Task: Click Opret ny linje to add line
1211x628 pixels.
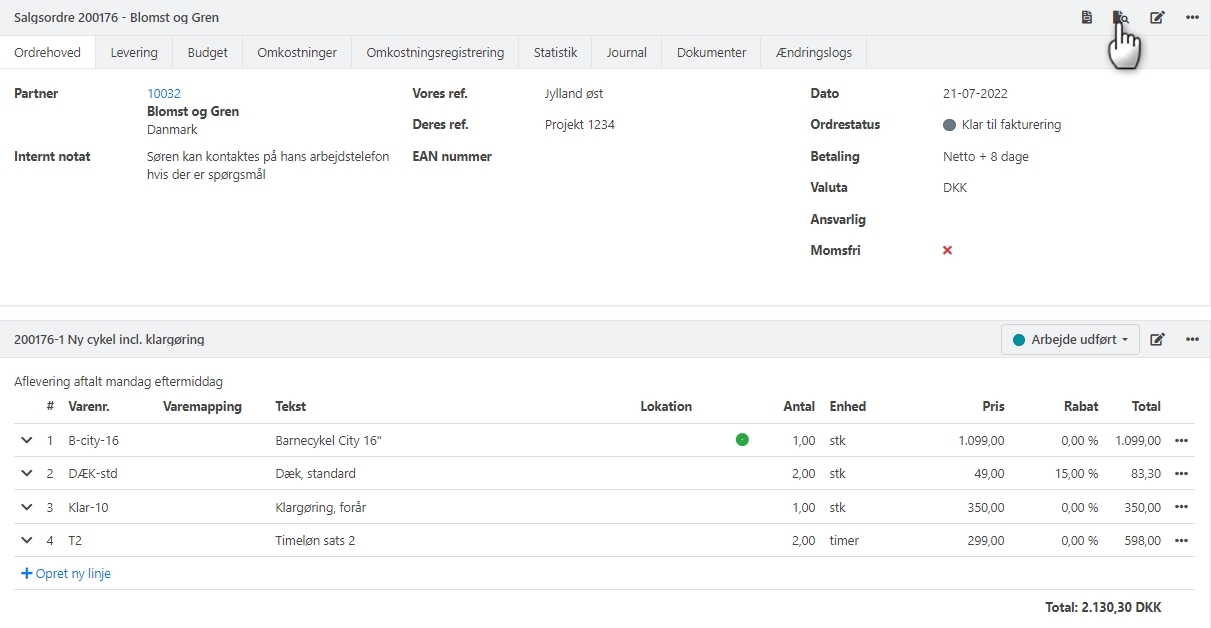Action: click(x=66, y=574)
